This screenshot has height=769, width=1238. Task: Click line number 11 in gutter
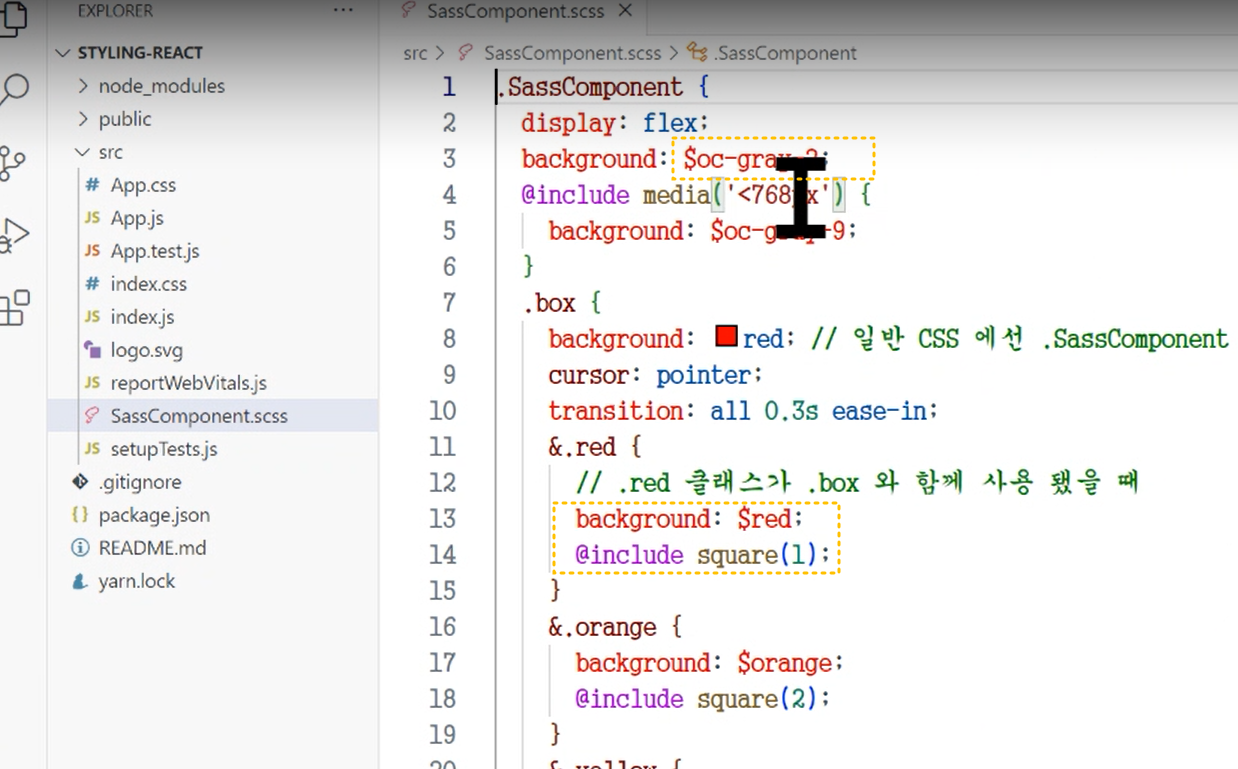tap(442, 447)
